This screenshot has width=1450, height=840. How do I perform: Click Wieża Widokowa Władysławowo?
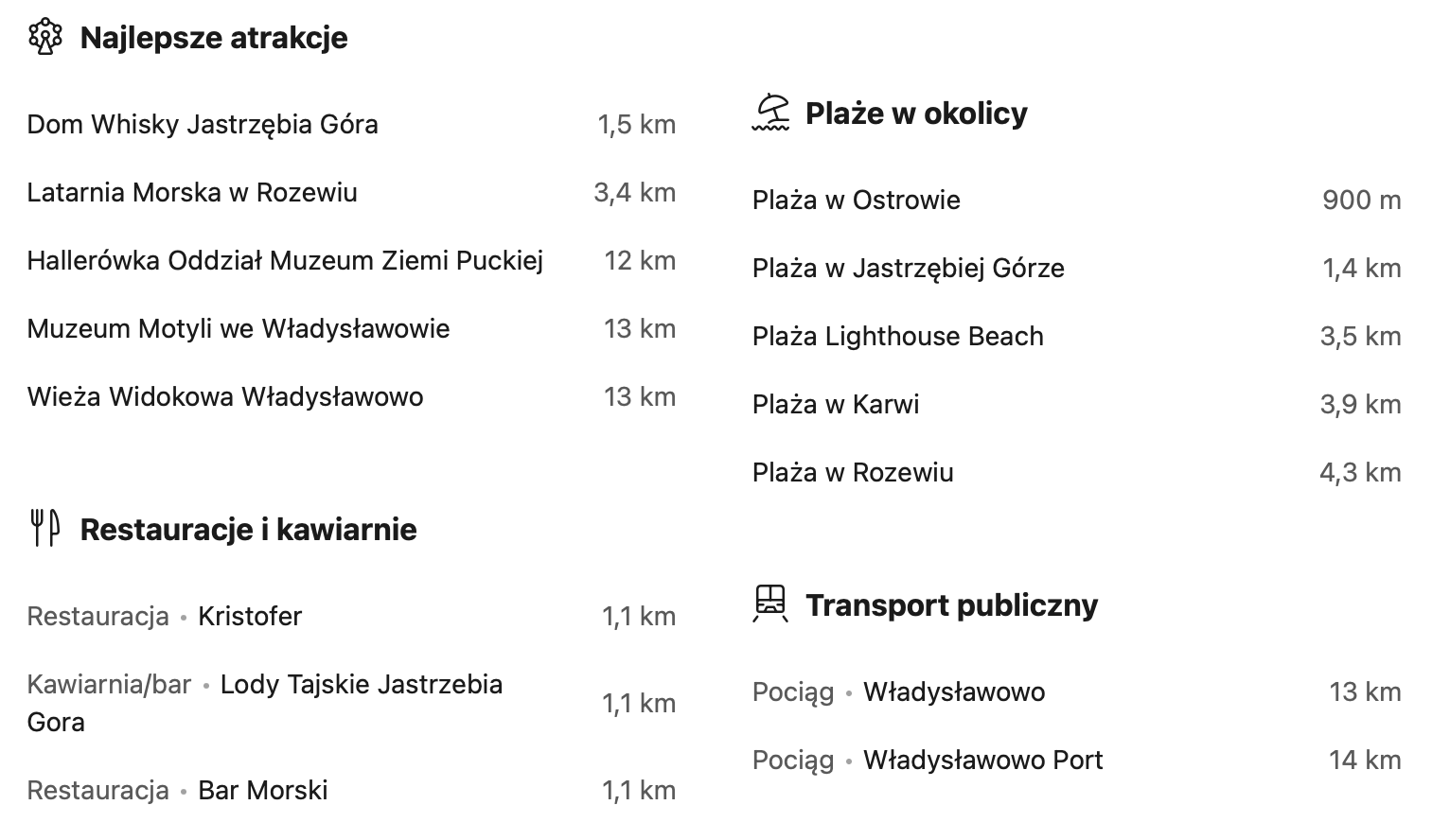pyautogui.click(x=351, y=396)
